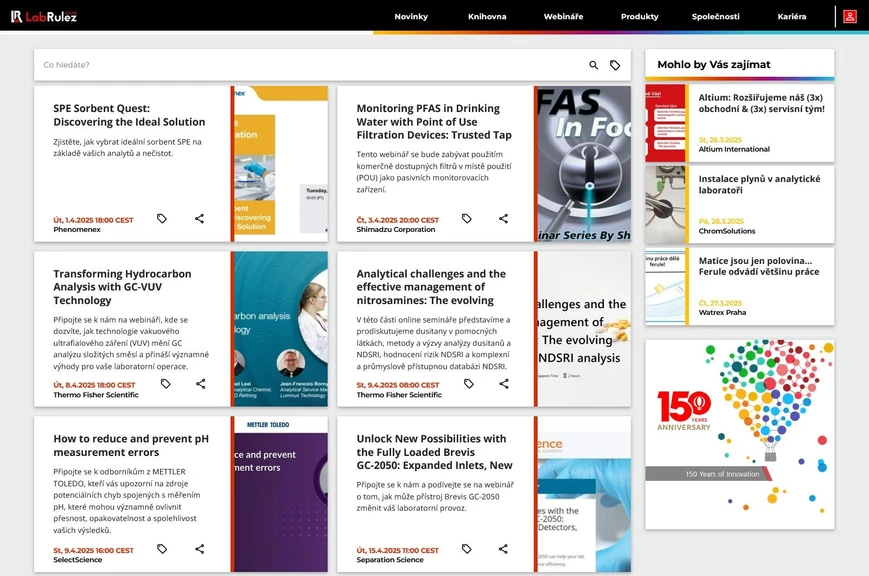The height and width of the screenshot is (576, 869).
Task: Select the tag filter icon beside search
Action: tap(616, 63)
